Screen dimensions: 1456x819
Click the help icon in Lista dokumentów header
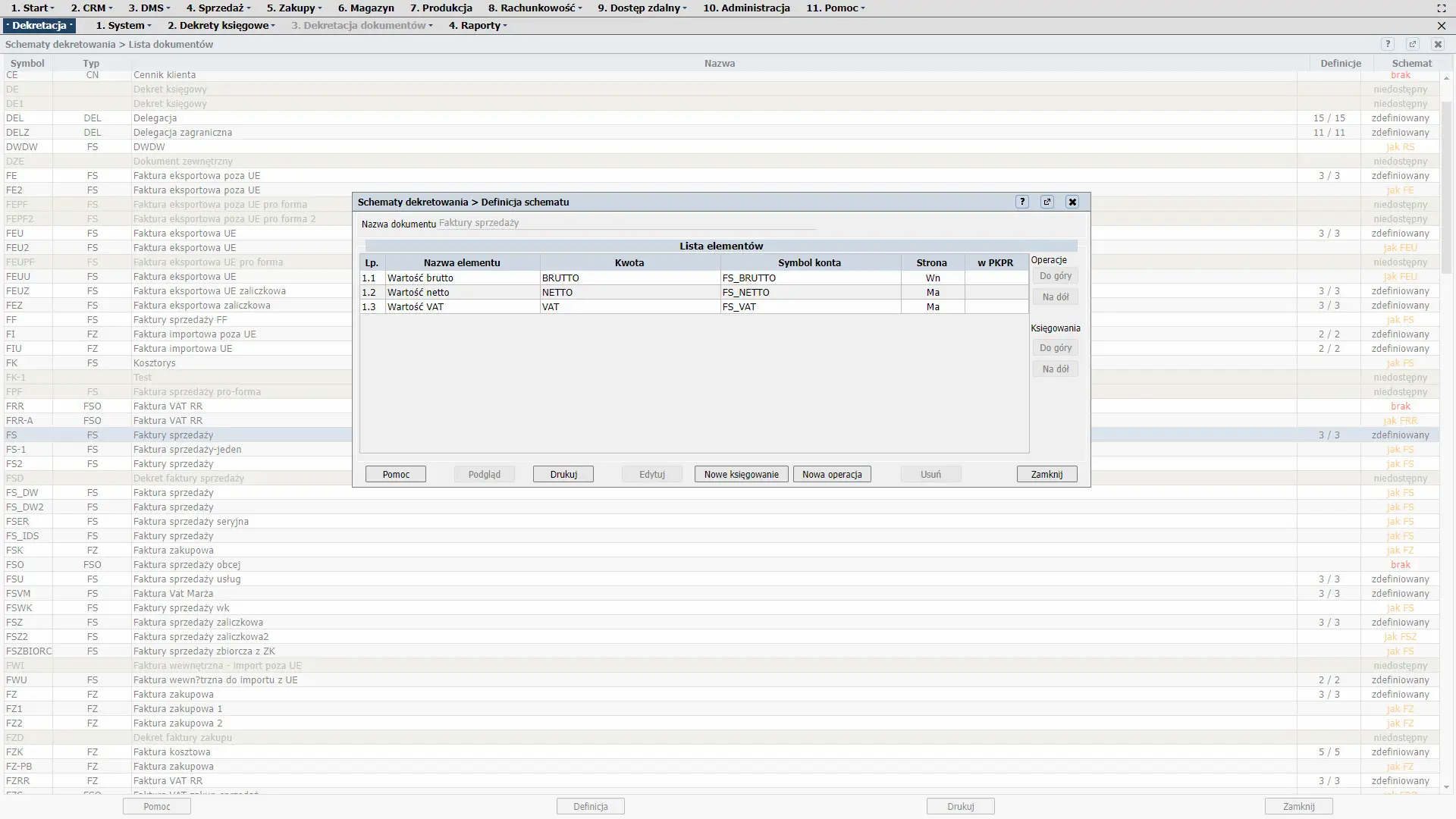pyautogui.click(x=1388, y=44)
